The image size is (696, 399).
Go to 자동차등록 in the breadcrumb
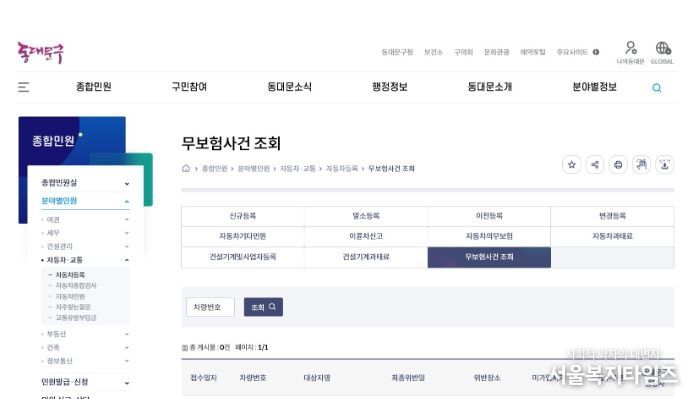[342, 169]
